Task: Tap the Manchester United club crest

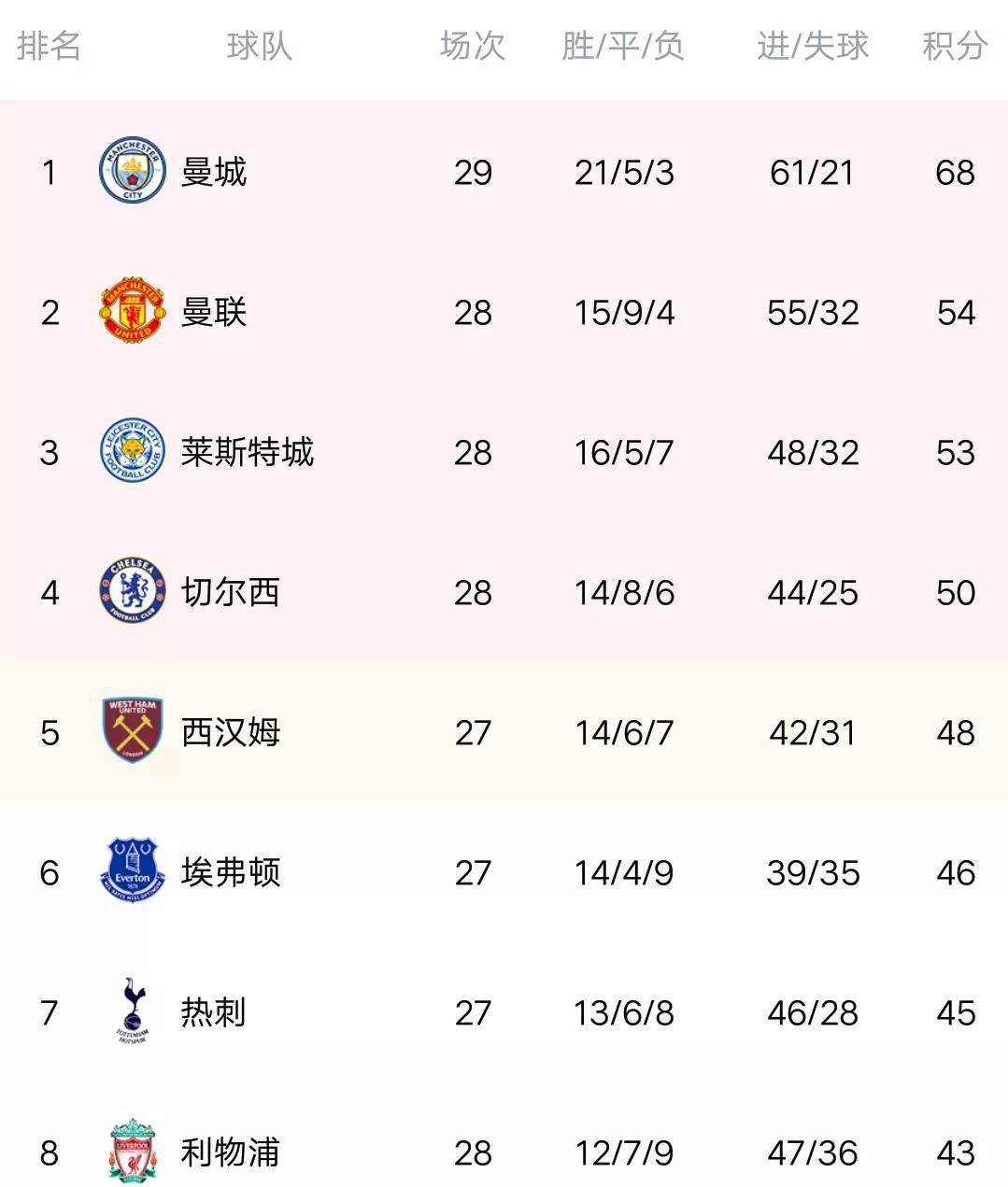Action: click(133, 311)
